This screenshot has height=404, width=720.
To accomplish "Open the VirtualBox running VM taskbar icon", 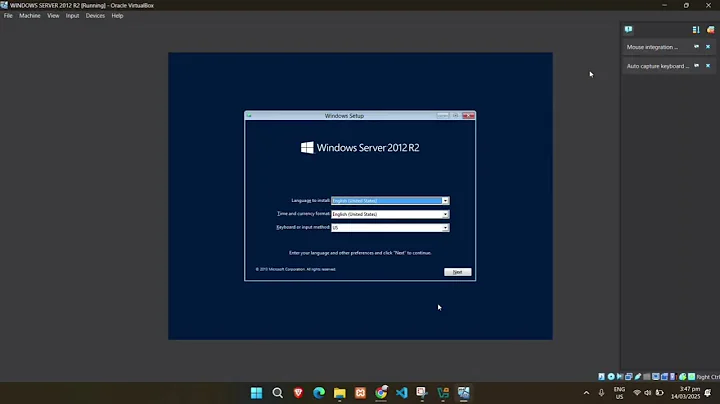I will (463, 393).
